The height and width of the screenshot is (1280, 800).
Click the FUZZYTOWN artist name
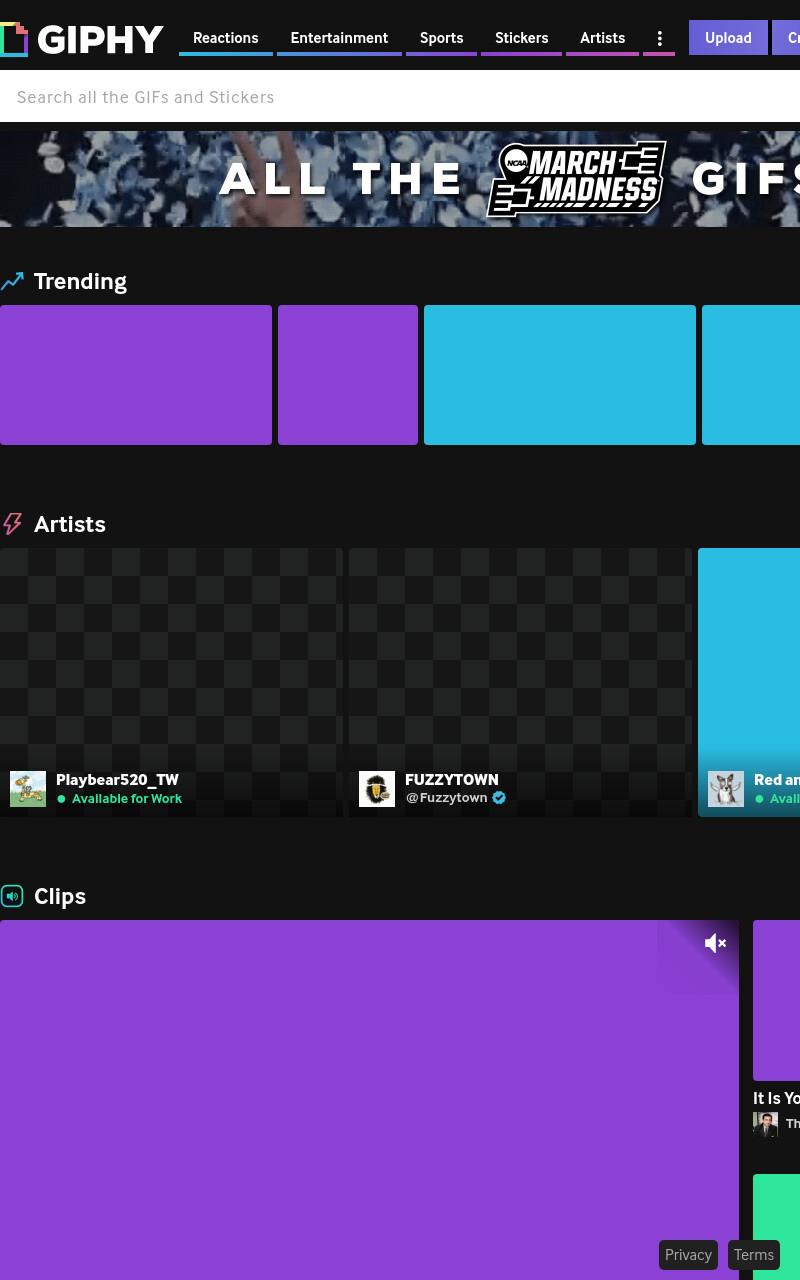[452, 779]
